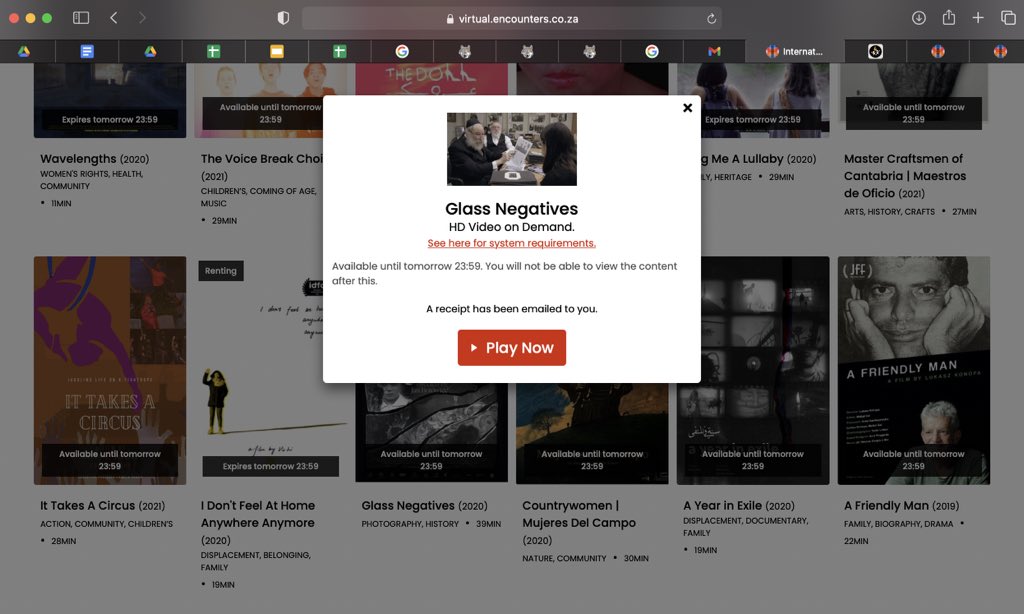This screenshot has height=614, width=1024.
Task: Go forward with the forward arrow
Action: 142,18
